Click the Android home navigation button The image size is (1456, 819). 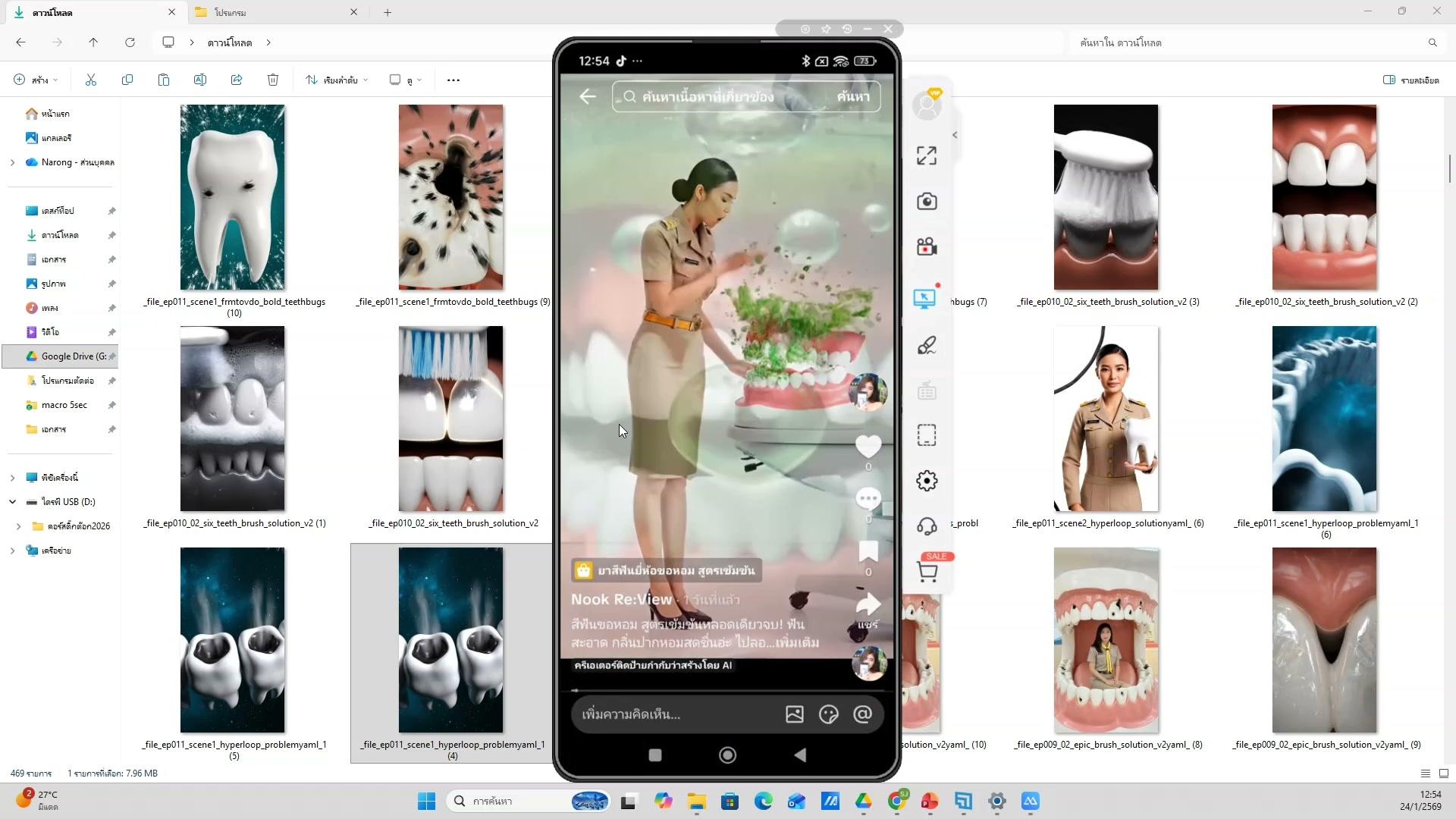tap(727, 755)
